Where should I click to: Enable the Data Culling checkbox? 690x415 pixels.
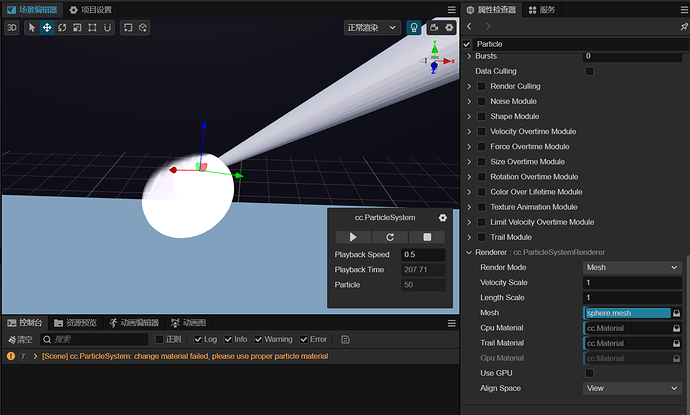589,71
